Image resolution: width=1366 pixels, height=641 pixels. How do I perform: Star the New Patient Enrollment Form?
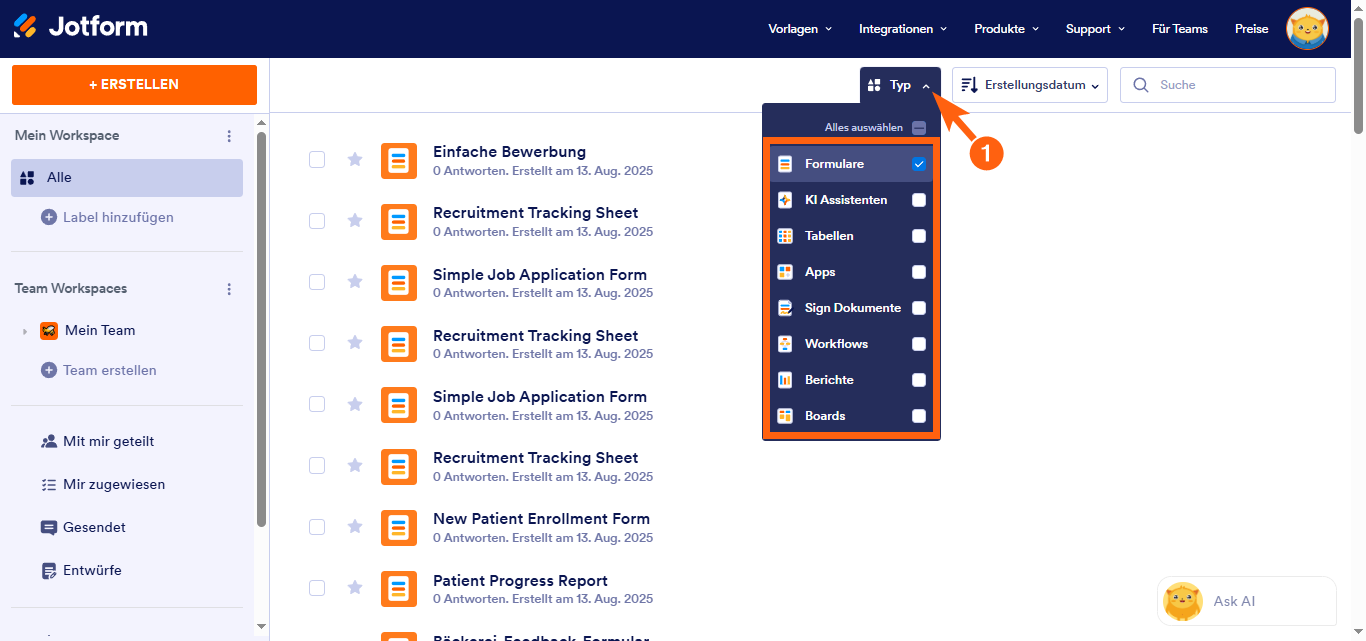(354, 526)
